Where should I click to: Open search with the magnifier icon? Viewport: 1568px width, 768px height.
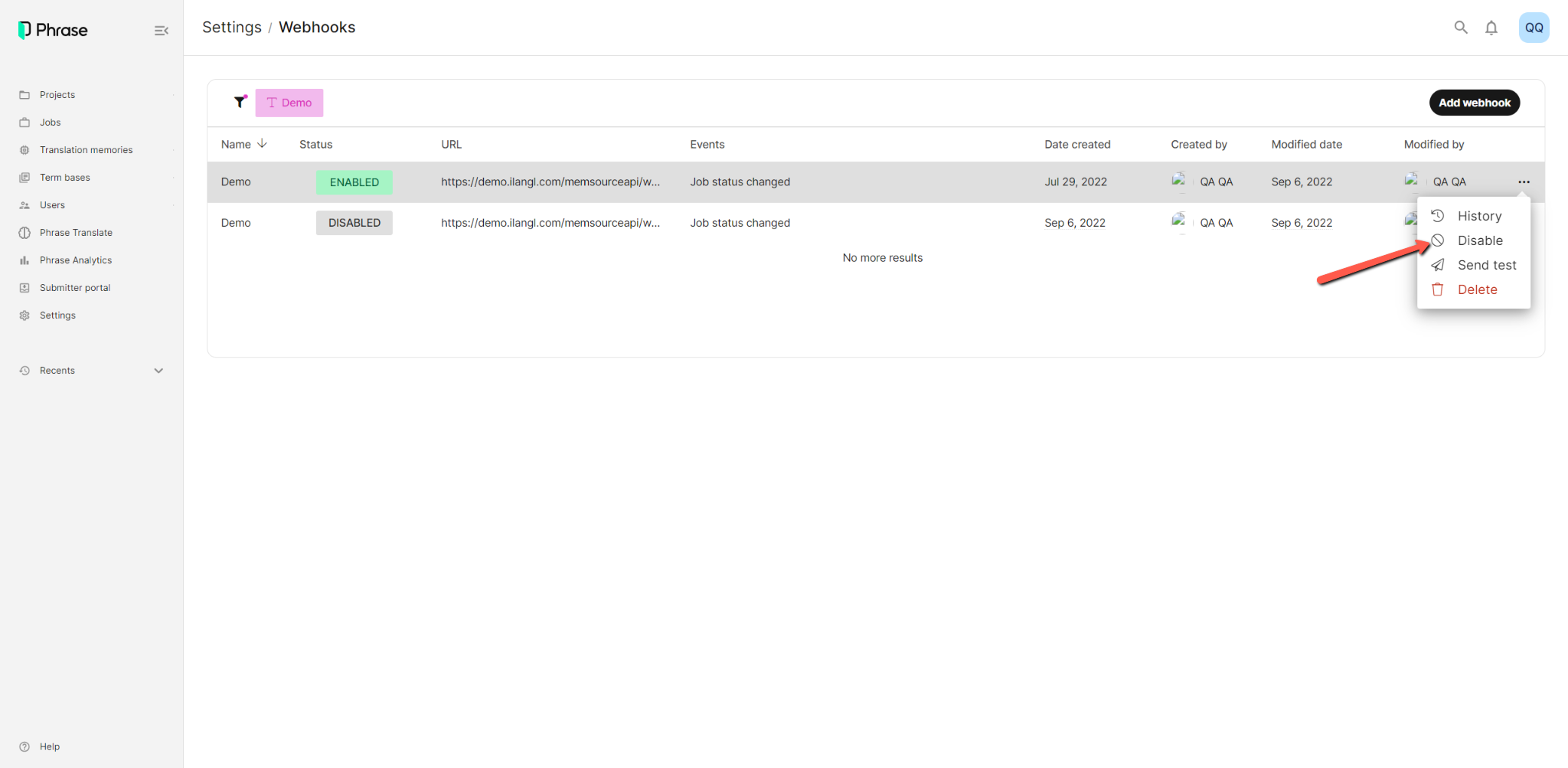coord(1461,28)
